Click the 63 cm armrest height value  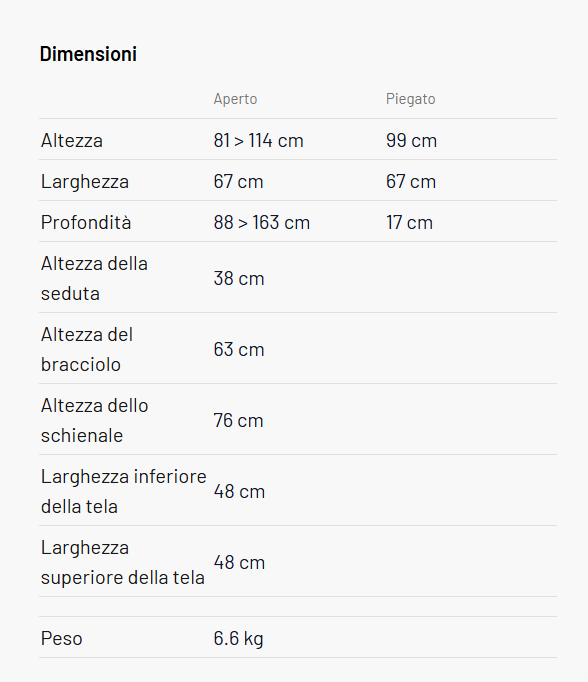(239, 349)
